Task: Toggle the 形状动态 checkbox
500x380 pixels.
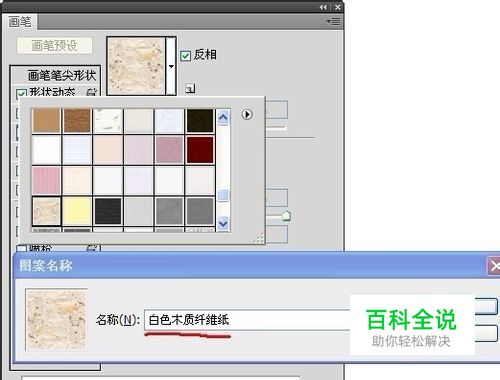Action: (21, 93)
